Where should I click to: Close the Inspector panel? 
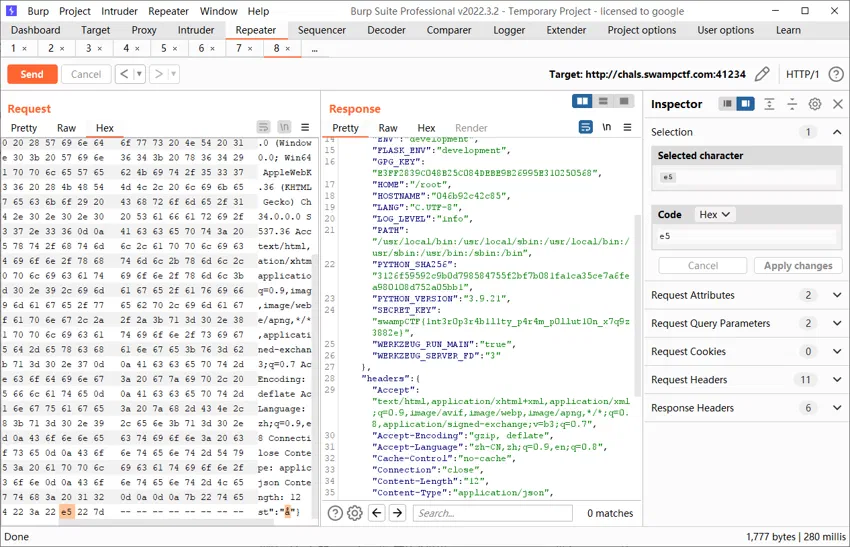(x=838, y=104)
